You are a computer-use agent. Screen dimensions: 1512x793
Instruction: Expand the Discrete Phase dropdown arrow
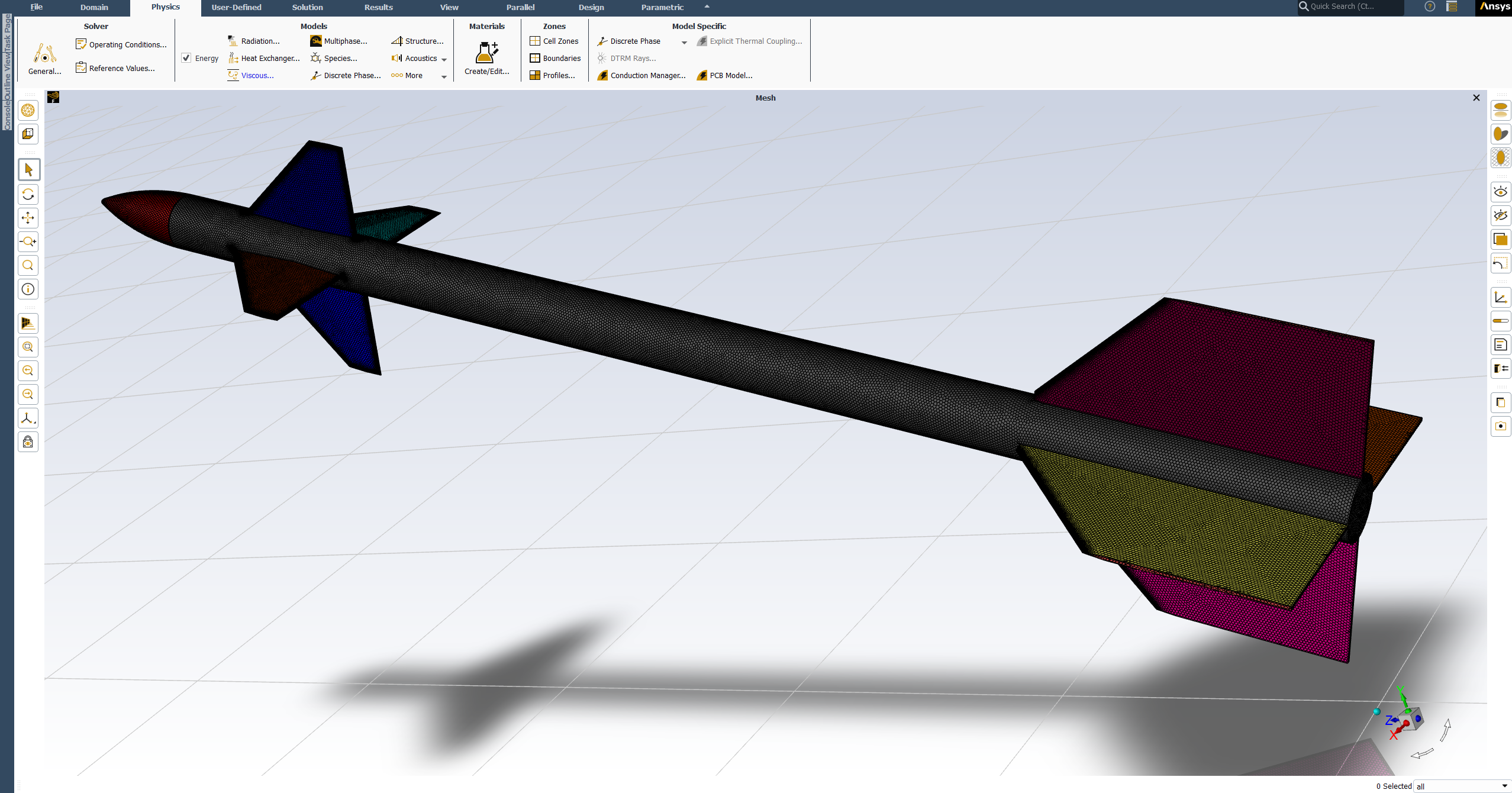click(684, 42)
